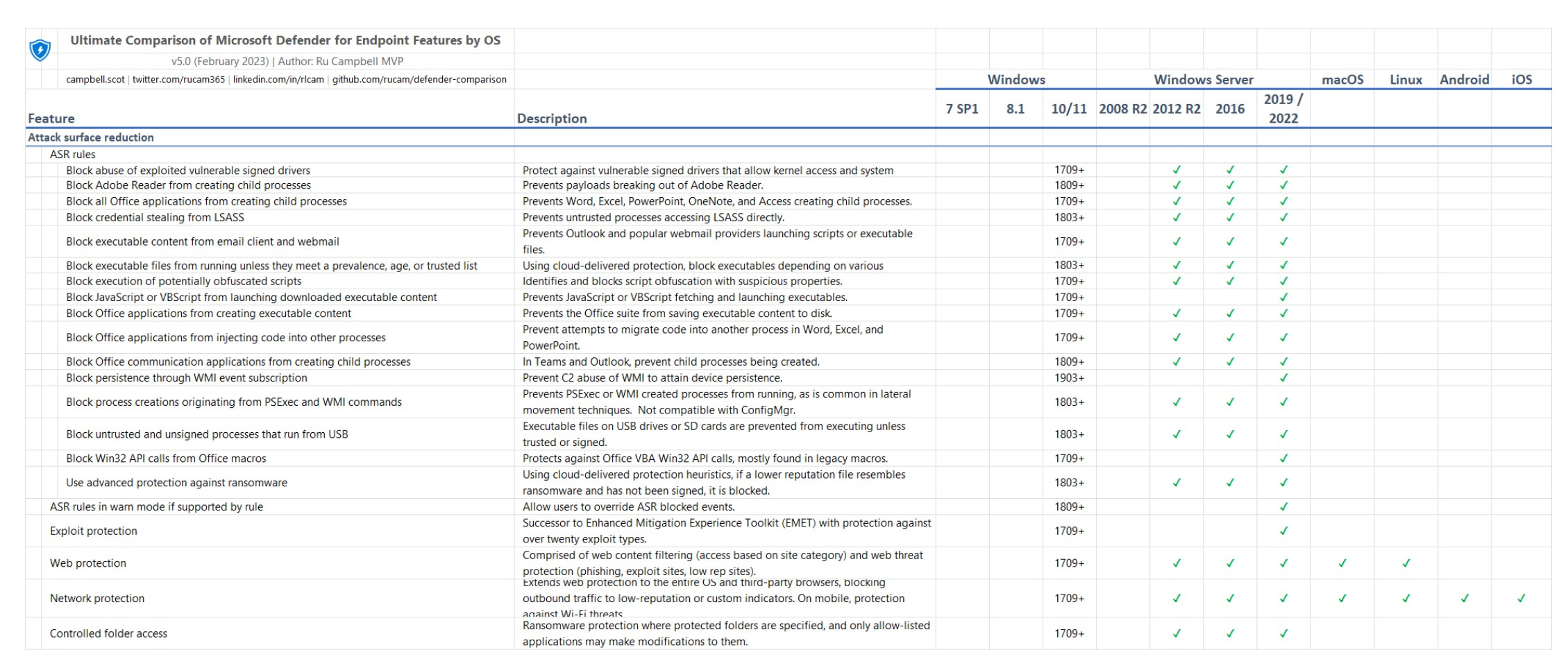Select the '2008 R2' column header
This screenshot has width=1568, height=650.
(x=1122, y=109)
